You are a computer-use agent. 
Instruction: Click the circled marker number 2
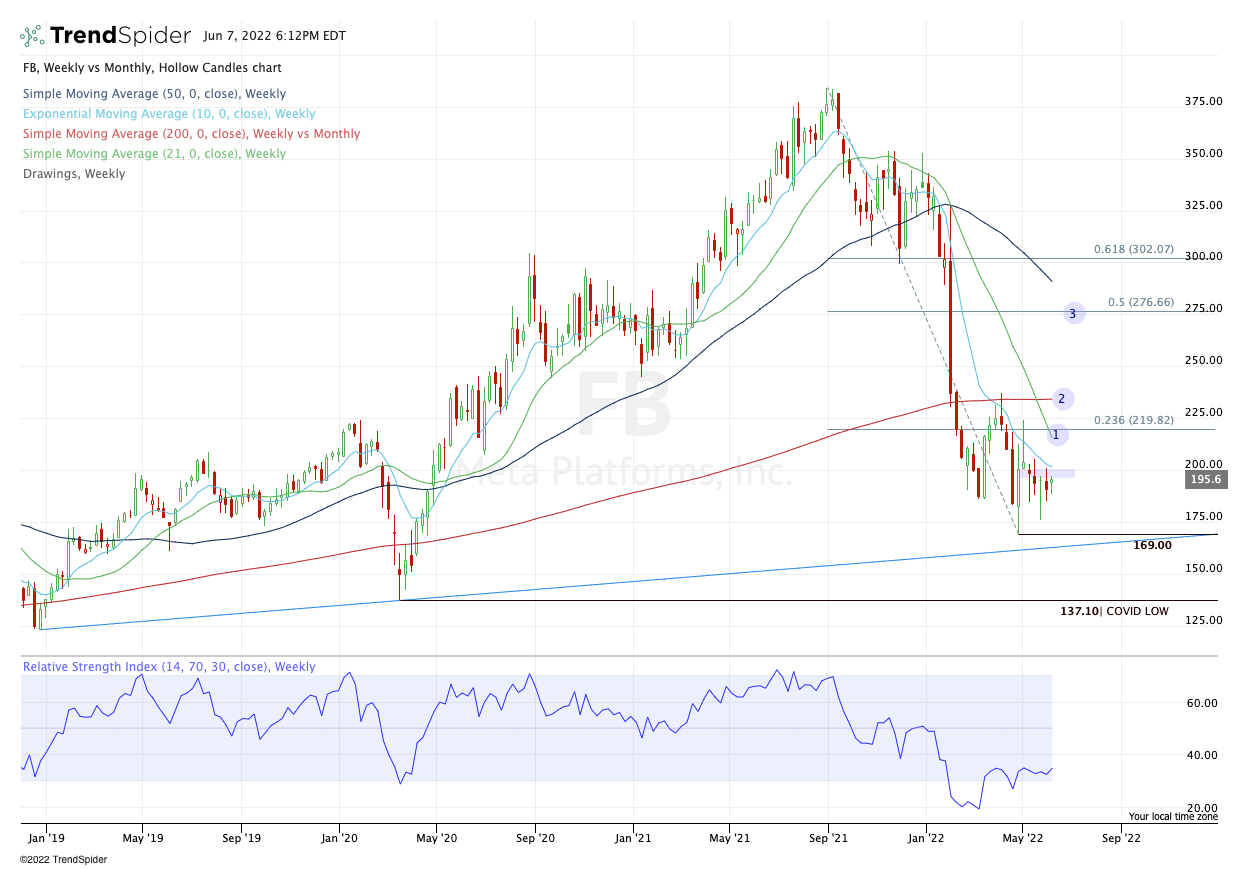pyautogui.click(x=1061, y=398)
